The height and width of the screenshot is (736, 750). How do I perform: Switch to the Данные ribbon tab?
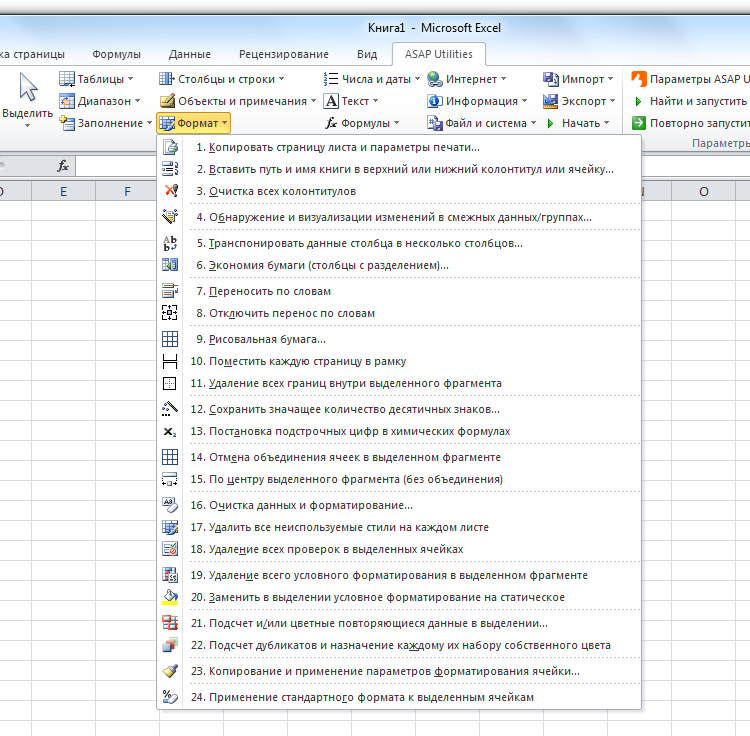click(189, 54)
